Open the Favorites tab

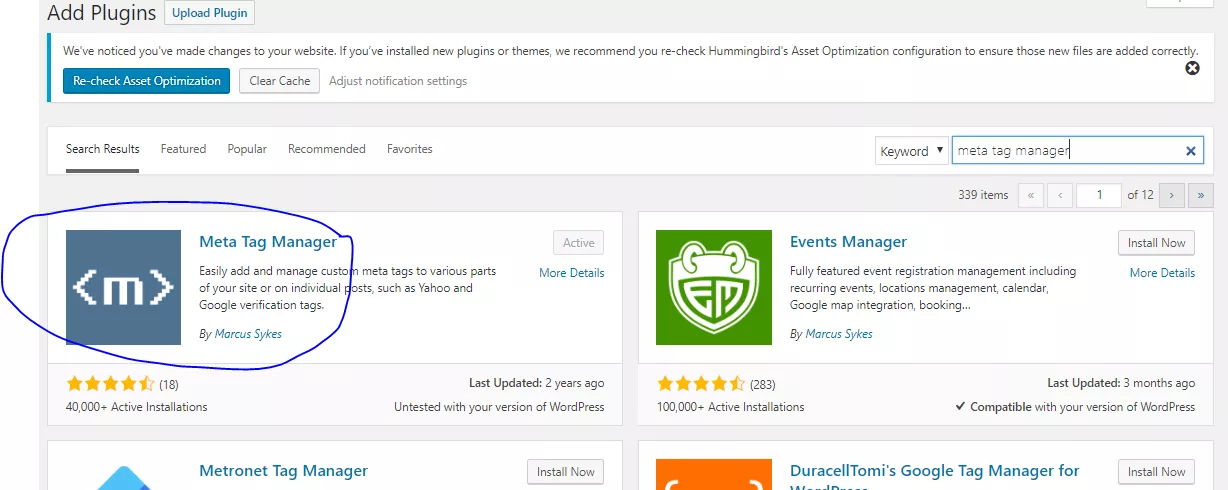pos(410,149)
